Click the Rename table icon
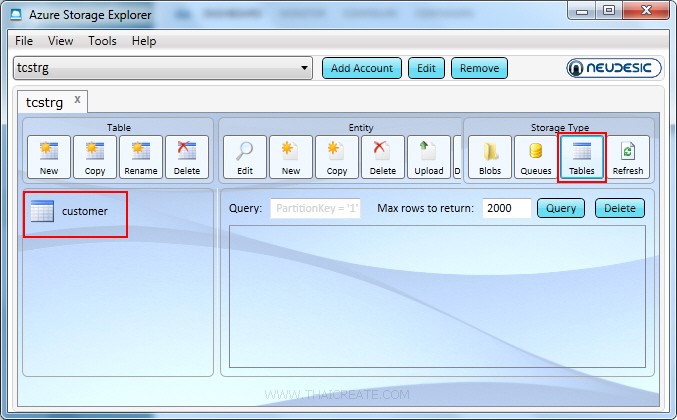This screenshot has width=677, height=420. pyautogui.click(x=140, y=157)
